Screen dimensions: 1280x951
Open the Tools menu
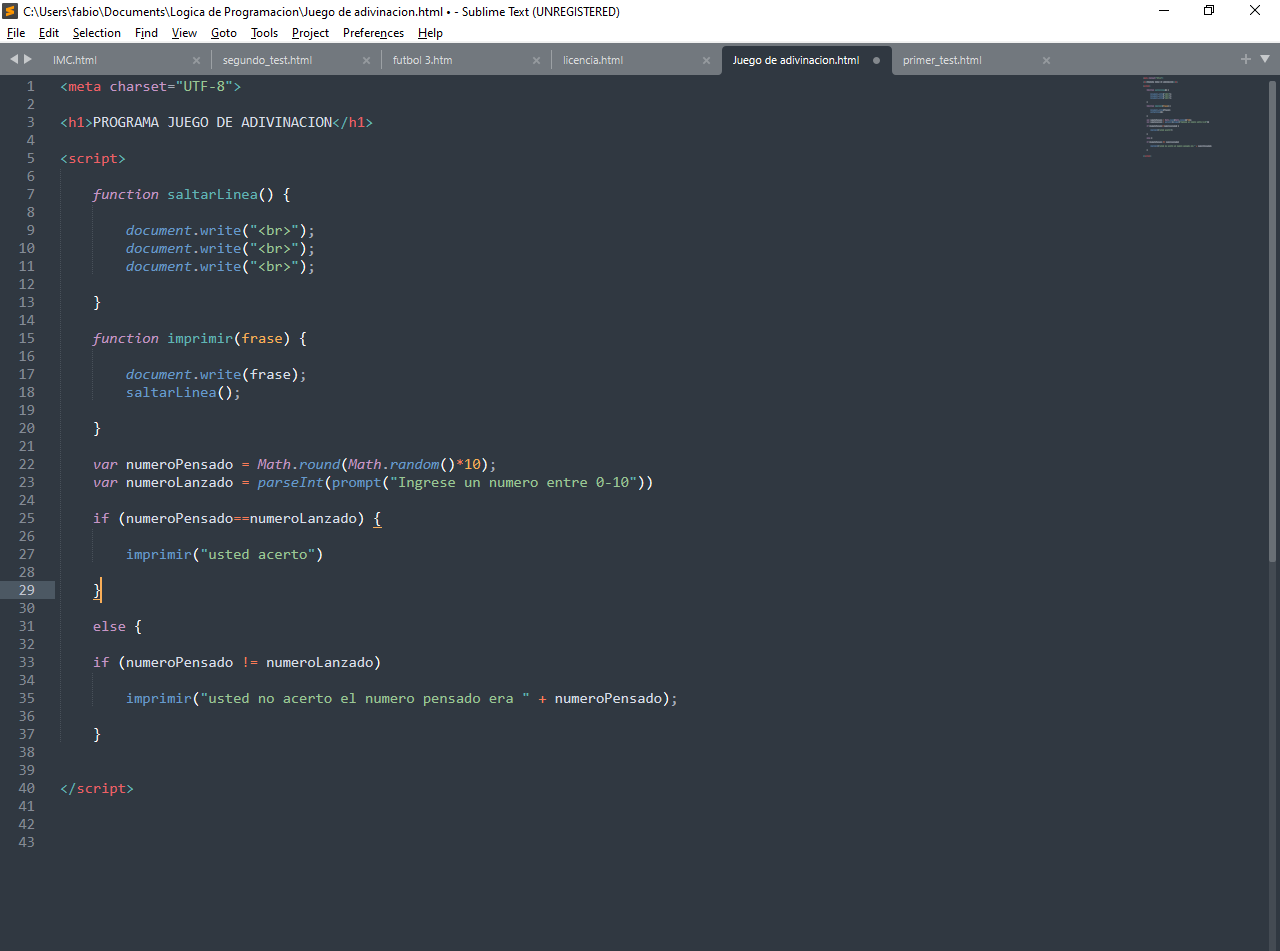coord(264,33)
